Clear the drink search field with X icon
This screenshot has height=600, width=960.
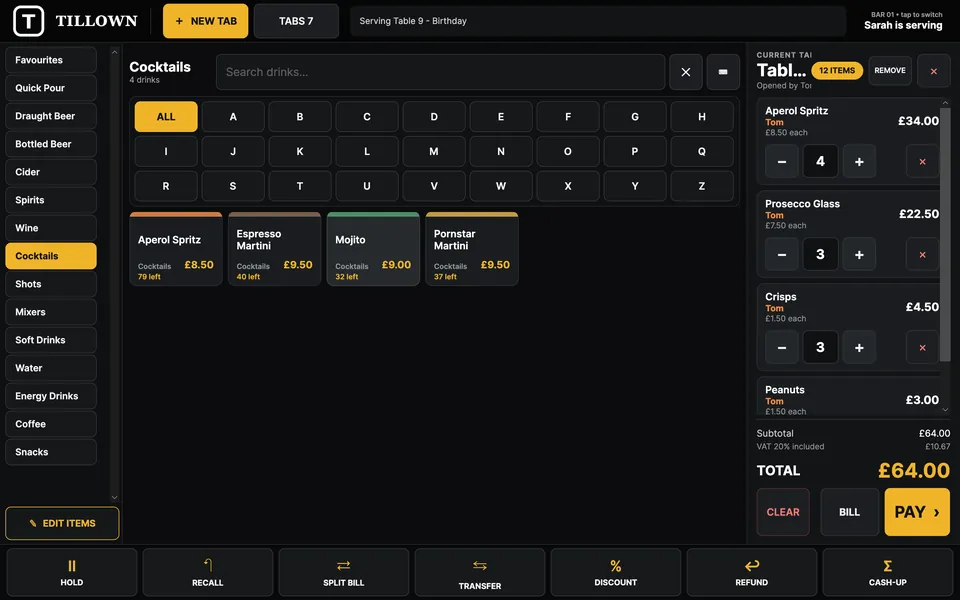point(686,72)
